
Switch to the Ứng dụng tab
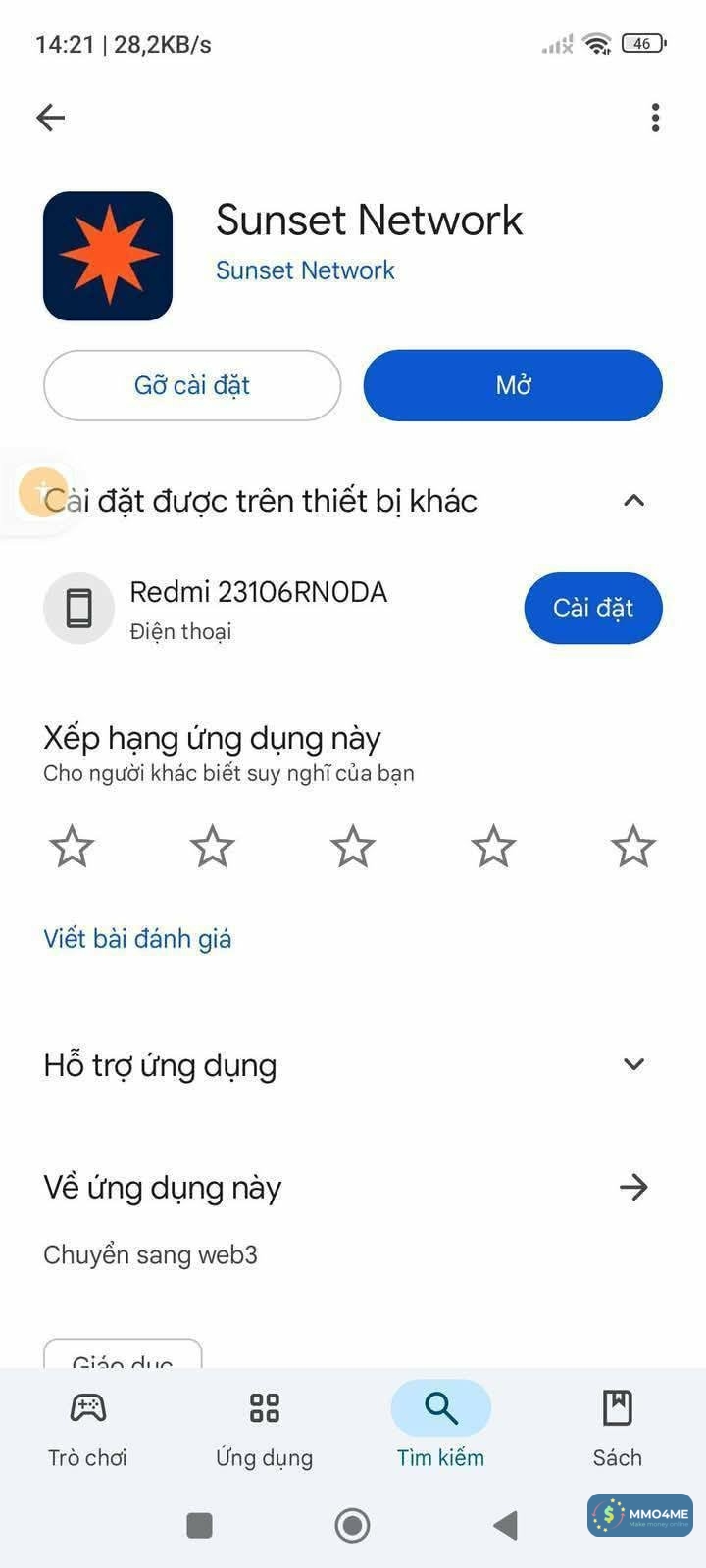click(265, 1428)
